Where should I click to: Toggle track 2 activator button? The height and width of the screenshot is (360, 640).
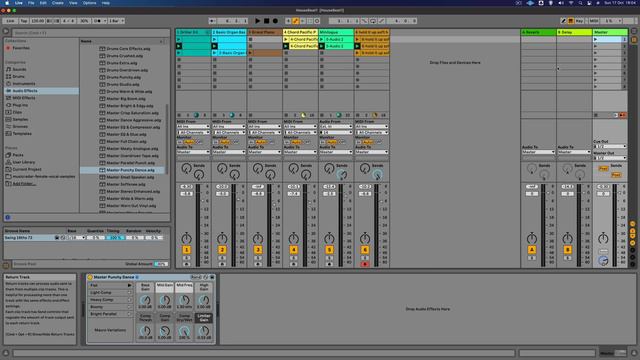[222, 249]
